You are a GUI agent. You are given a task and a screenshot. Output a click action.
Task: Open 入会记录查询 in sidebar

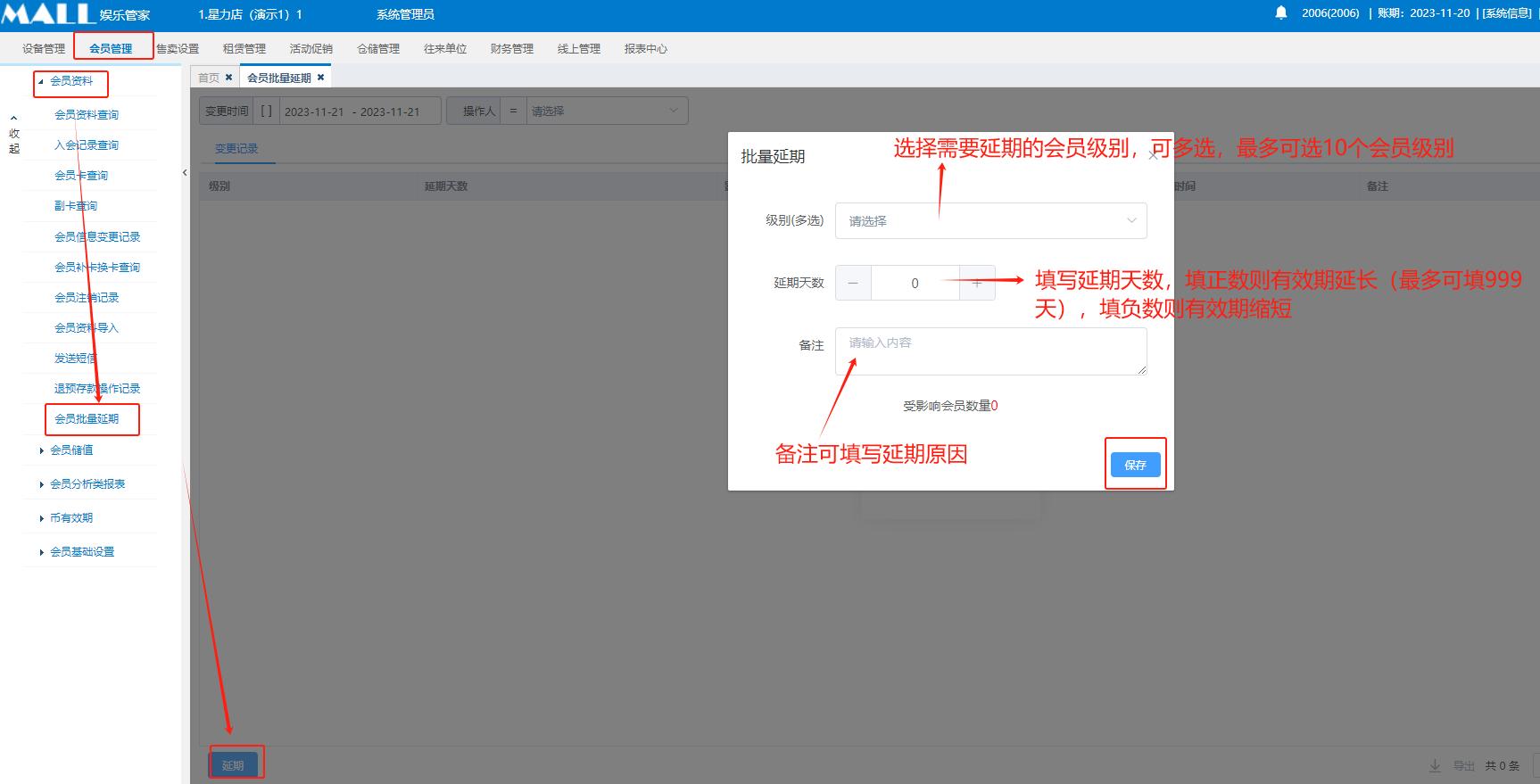(x=87, y=145)
